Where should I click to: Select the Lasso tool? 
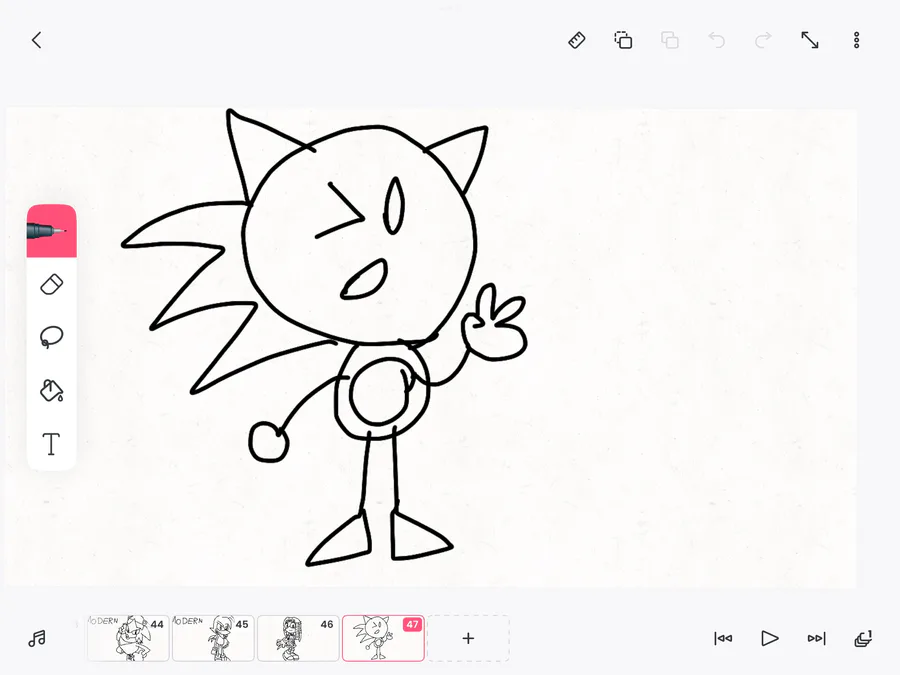pyautogui.click(x=52, y=337)
